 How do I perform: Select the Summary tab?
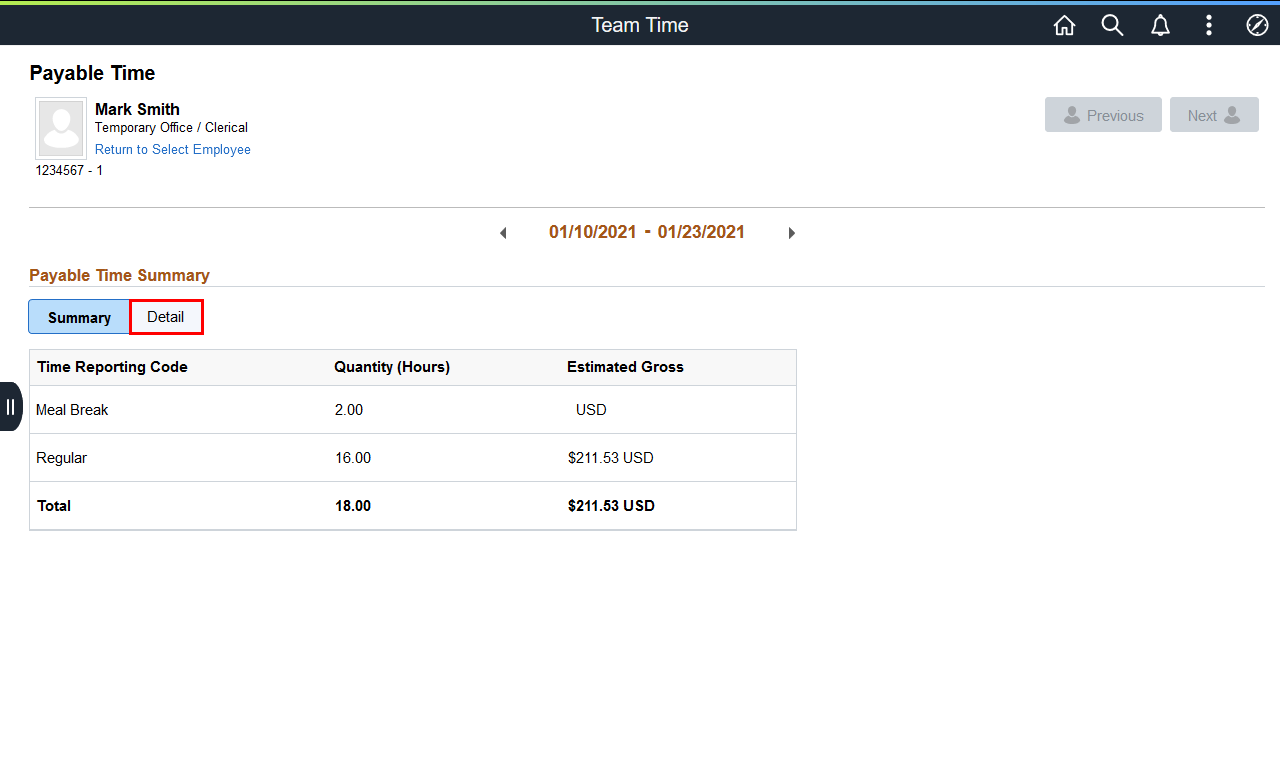click(79, 317)
